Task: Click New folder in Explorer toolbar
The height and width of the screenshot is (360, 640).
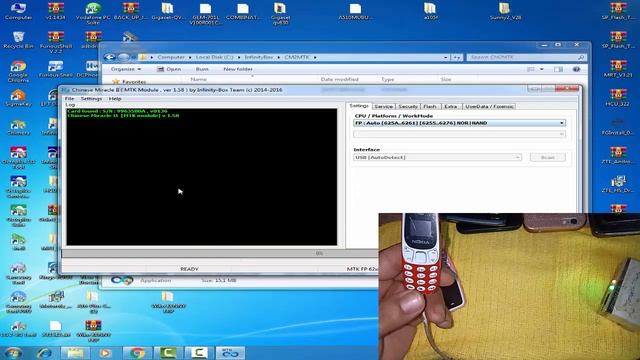Action: pos(238,69)
